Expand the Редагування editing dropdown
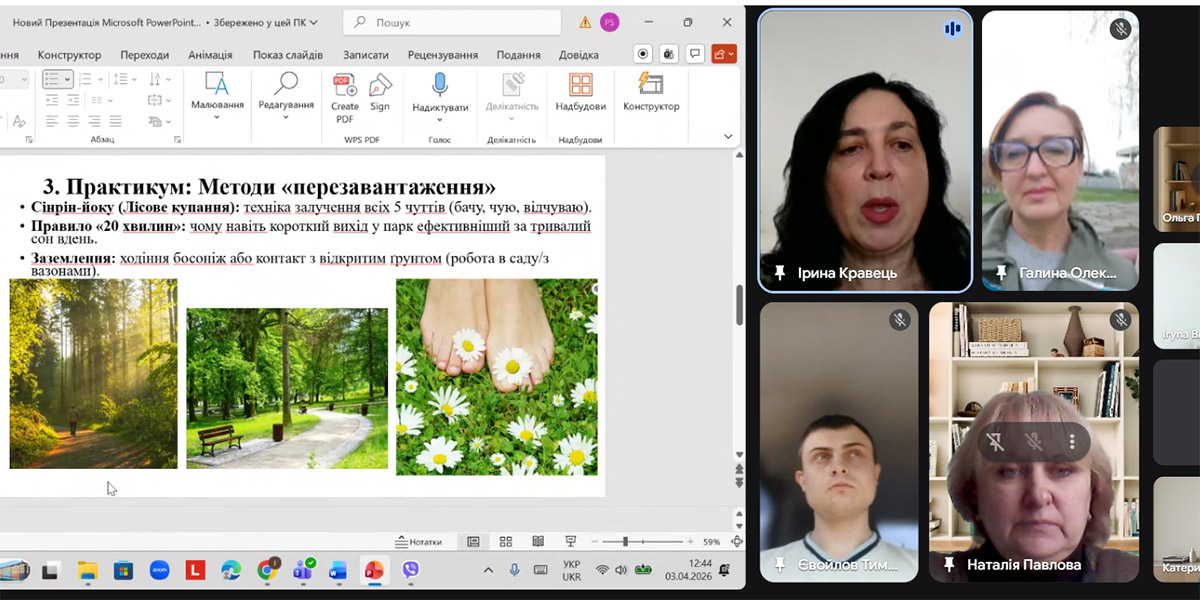Image resolution: width=1200 pixels, height=600 pixels. click(286, 118)
